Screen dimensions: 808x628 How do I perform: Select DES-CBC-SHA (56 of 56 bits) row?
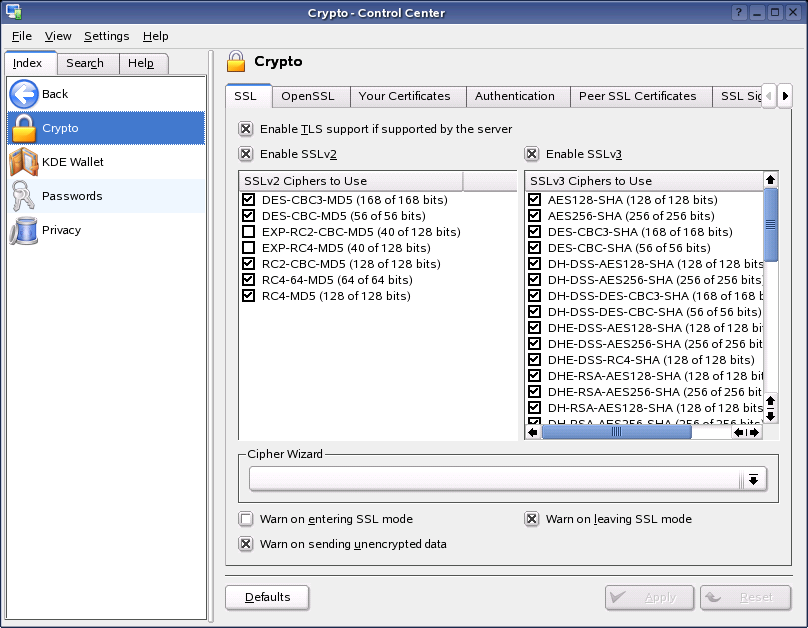pyautogui.click(x=644, y=248)
